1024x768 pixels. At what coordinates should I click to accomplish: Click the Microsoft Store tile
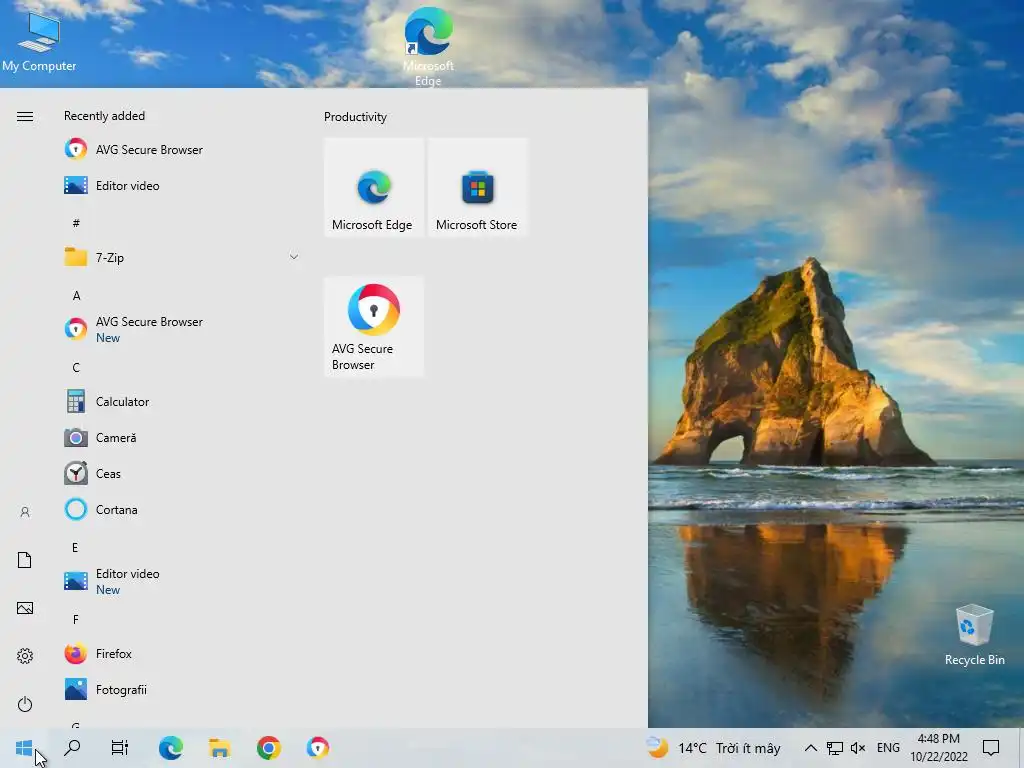click(x=477, y=187)
